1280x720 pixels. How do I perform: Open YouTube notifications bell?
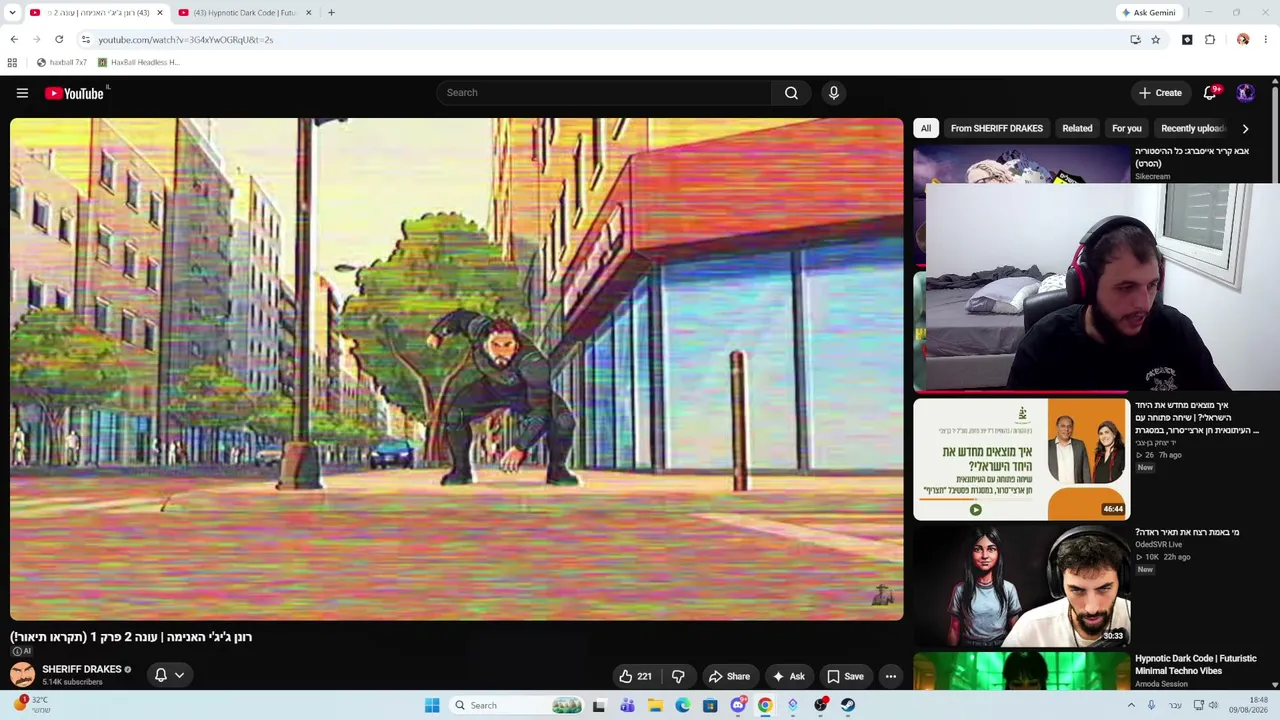1210,93
